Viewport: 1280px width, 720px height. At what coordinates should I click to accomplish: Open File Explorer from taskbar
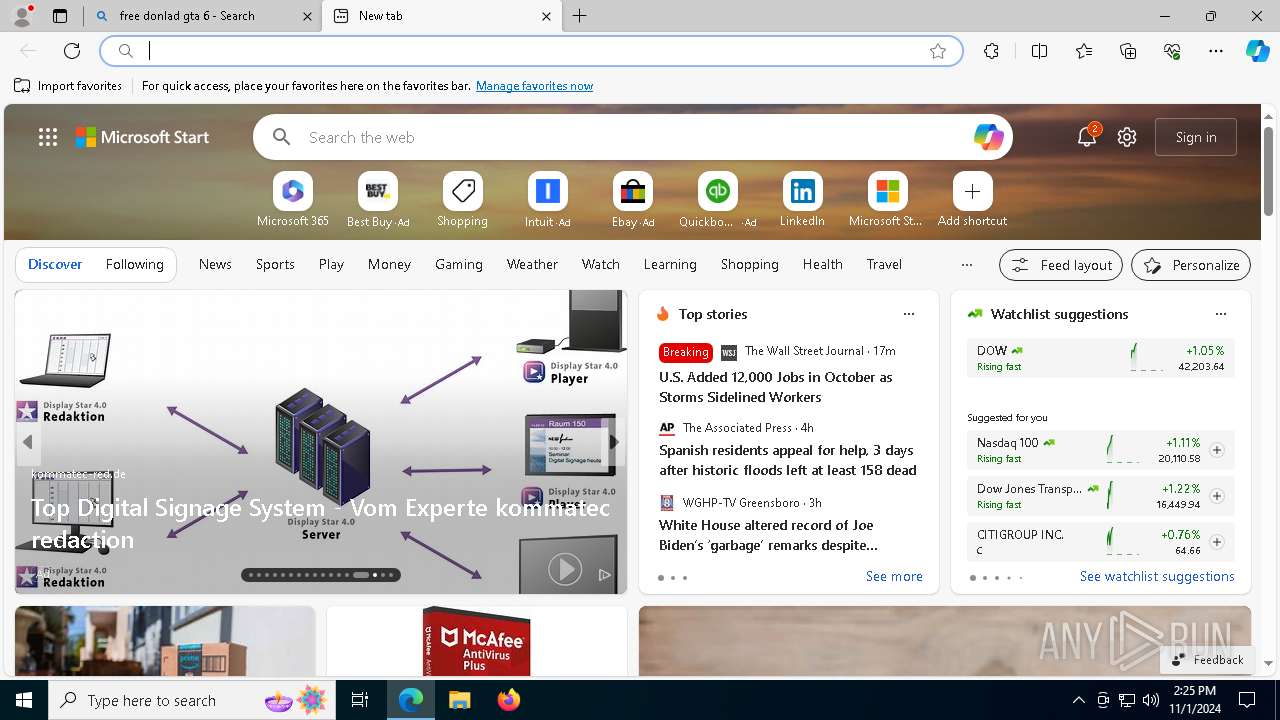click(459, 700)
